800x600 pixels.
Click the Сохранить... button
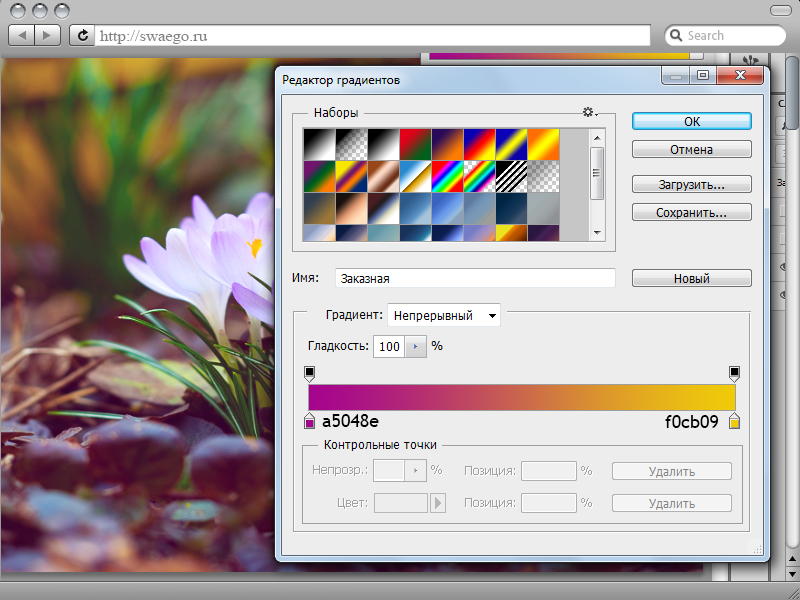click(692, 212)
